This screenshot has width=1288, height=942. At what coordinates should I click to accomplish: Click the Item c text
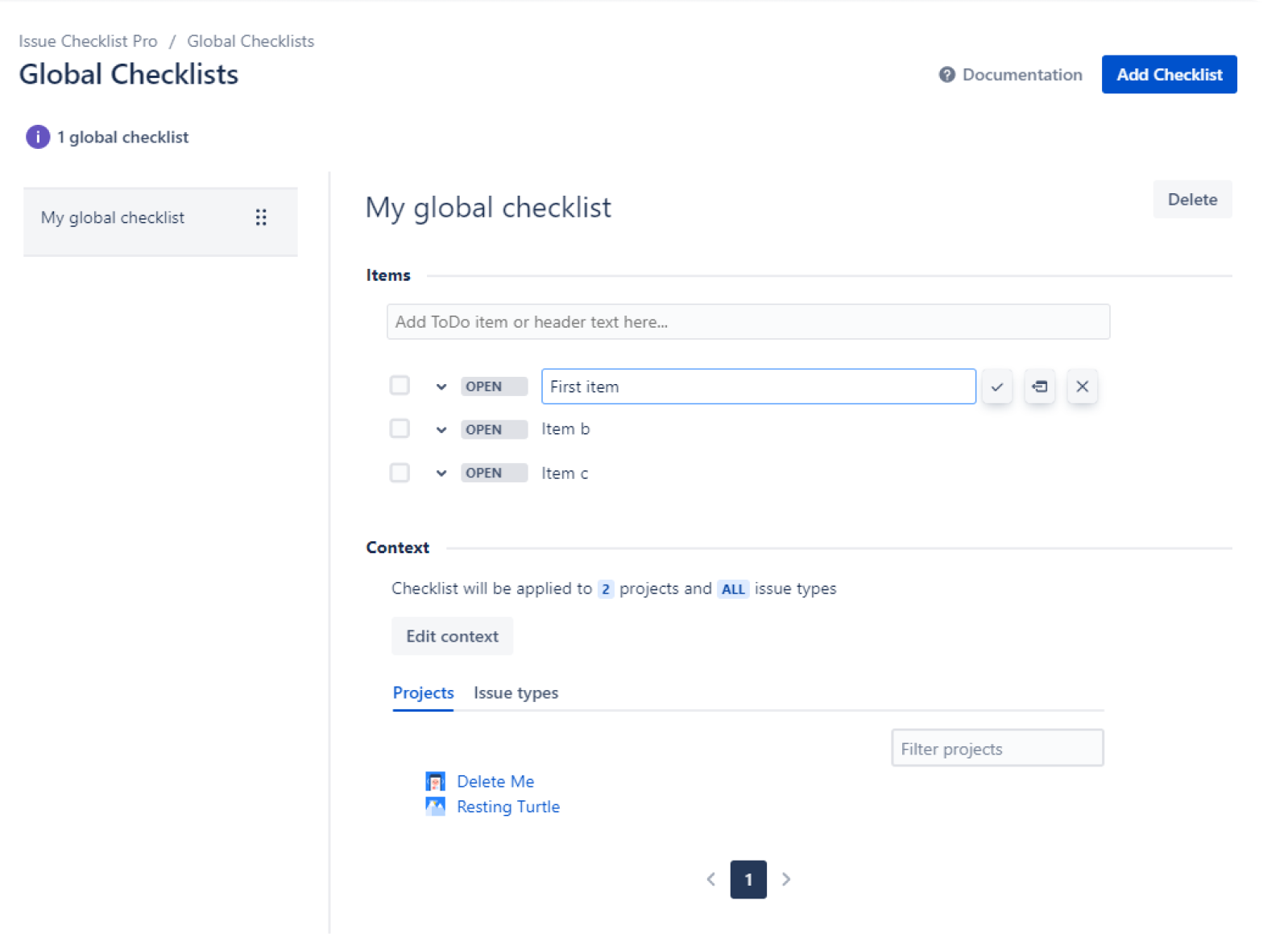565,473
